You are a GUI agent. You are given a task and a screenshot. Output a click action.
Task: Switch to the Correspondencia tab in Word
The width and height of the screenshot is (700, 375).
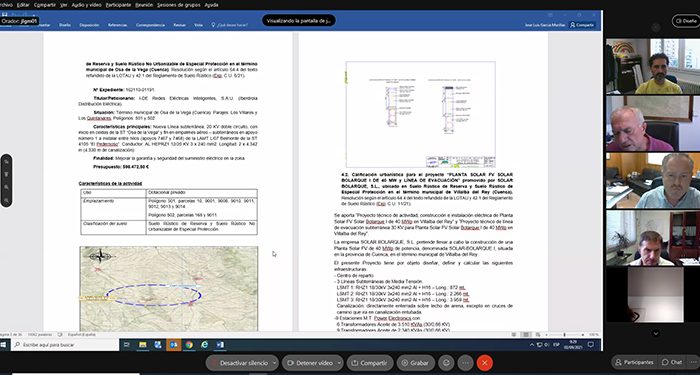(150, 25)
